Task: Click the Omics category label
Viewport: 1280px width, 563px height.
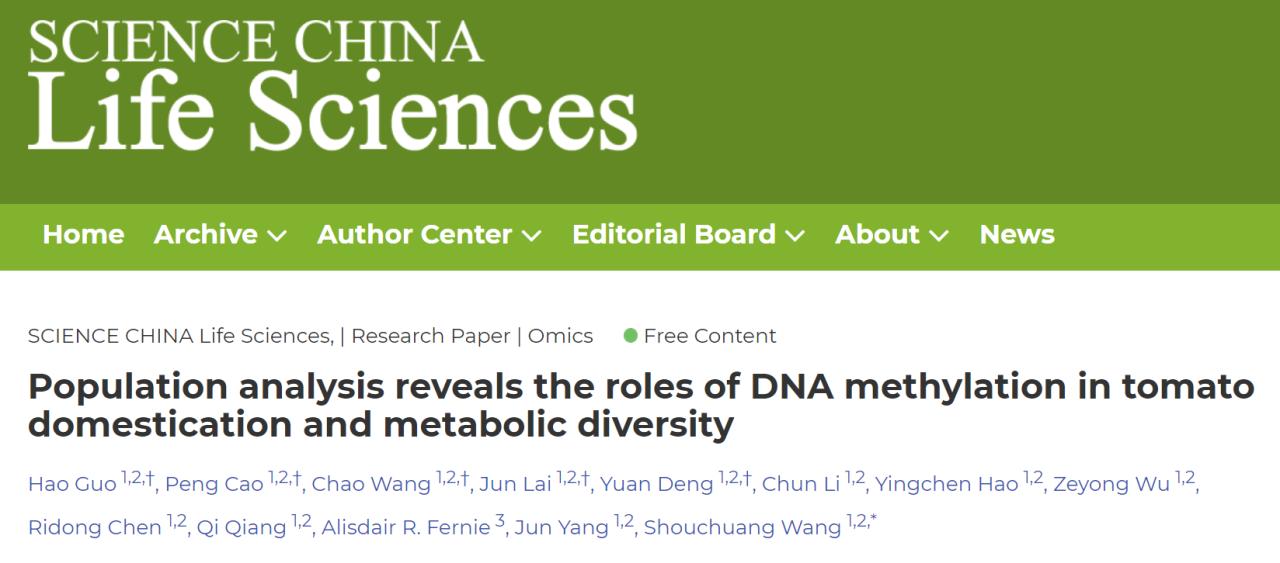Action: [560, 336]
